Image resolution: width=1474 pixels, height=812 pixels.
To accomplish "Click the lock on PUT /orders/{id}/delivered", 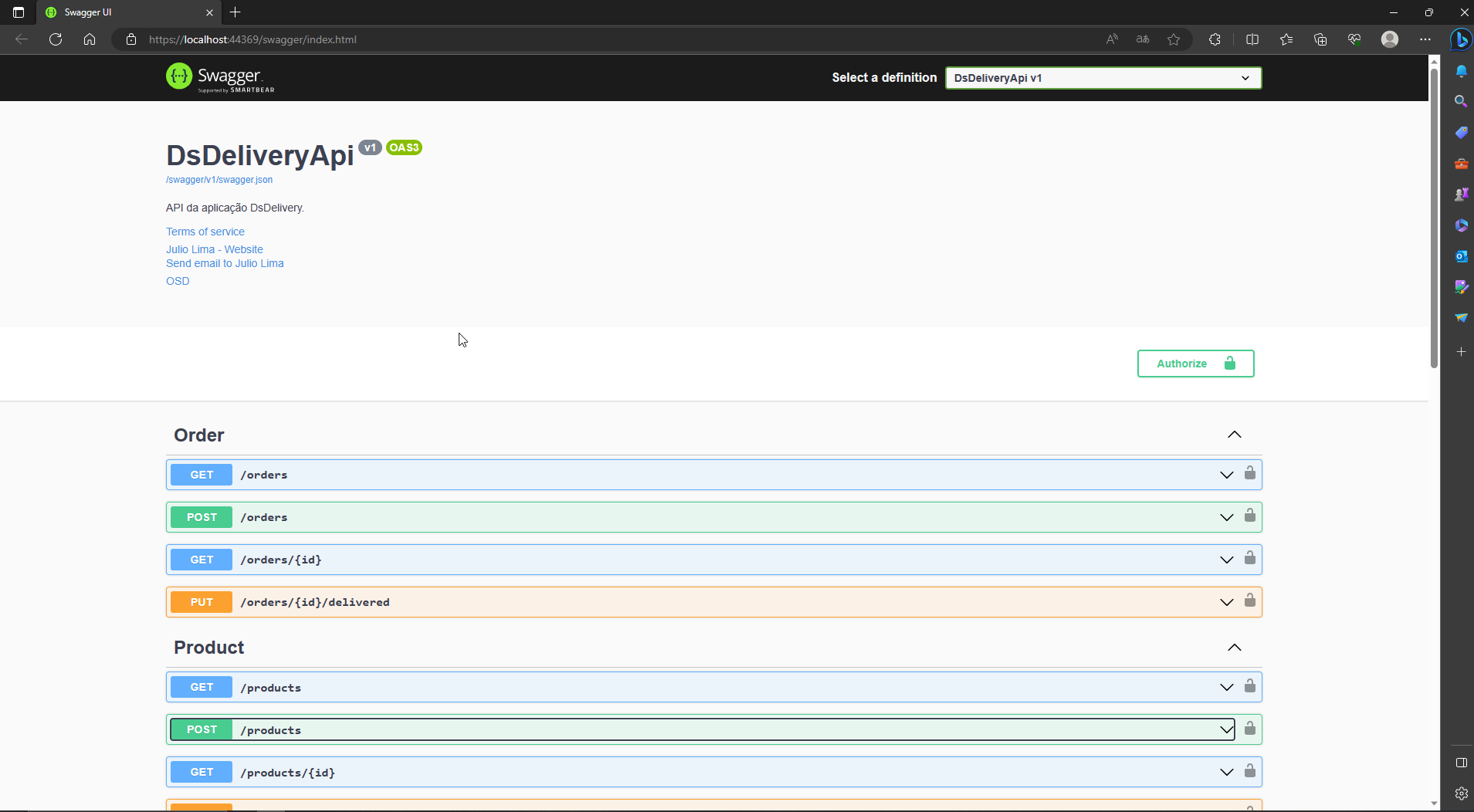I will pos(1249,601).
